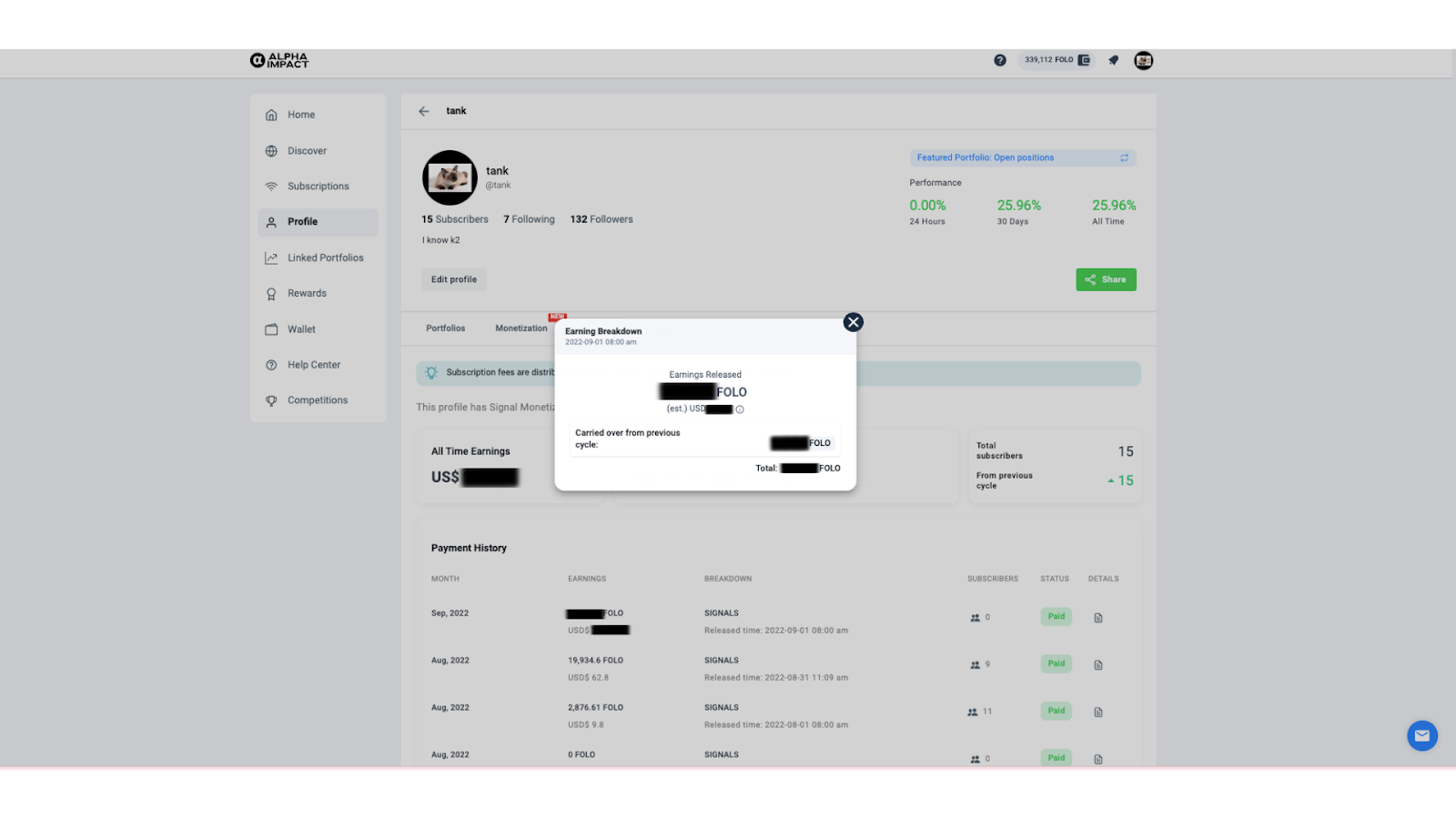
Task: Click the 0.00% 24 Hours performance value
Action: pos(927,206)
